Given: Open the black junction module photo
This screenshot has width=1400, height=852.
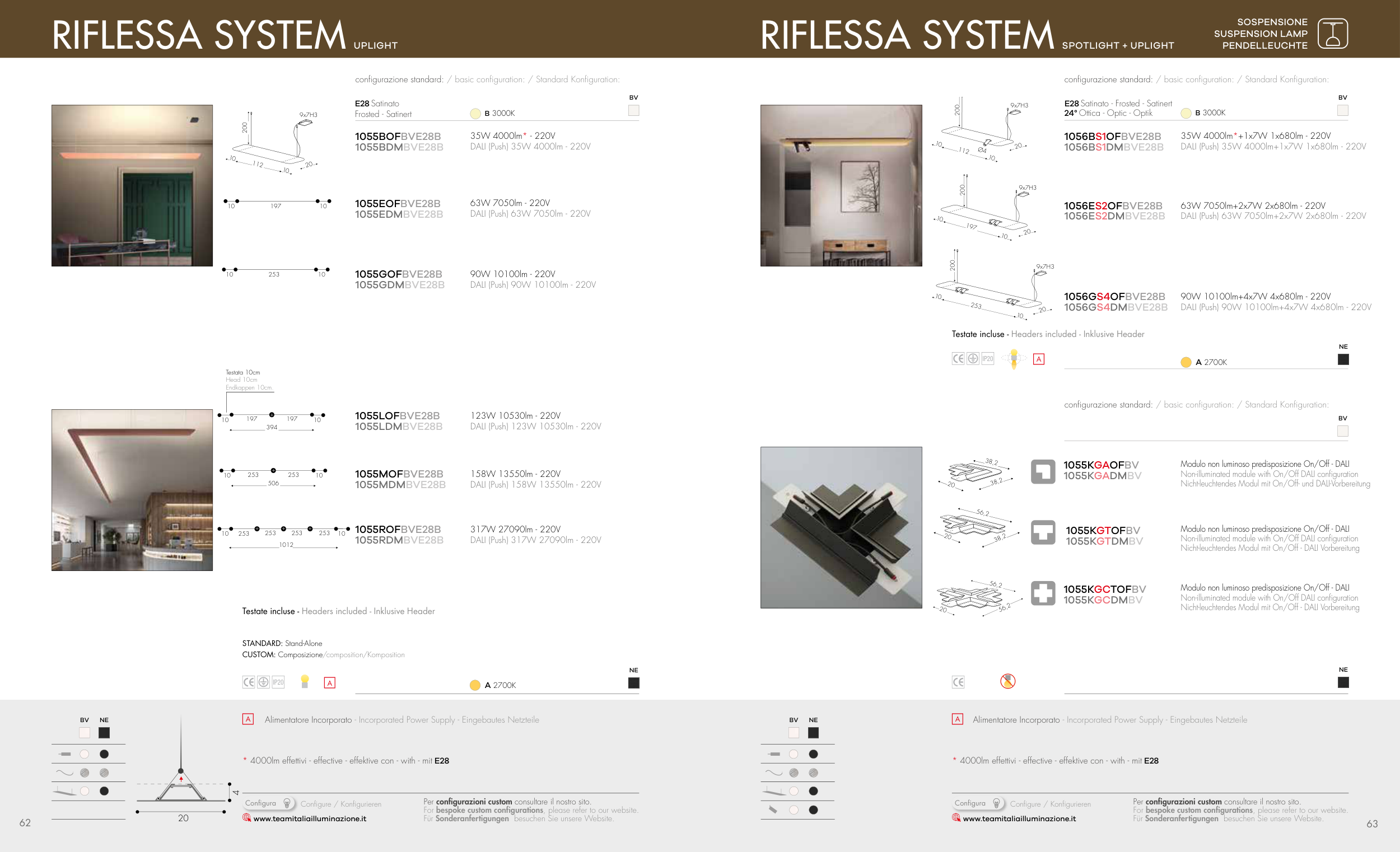Looking at the screenshot, I should tap(841, 527).
